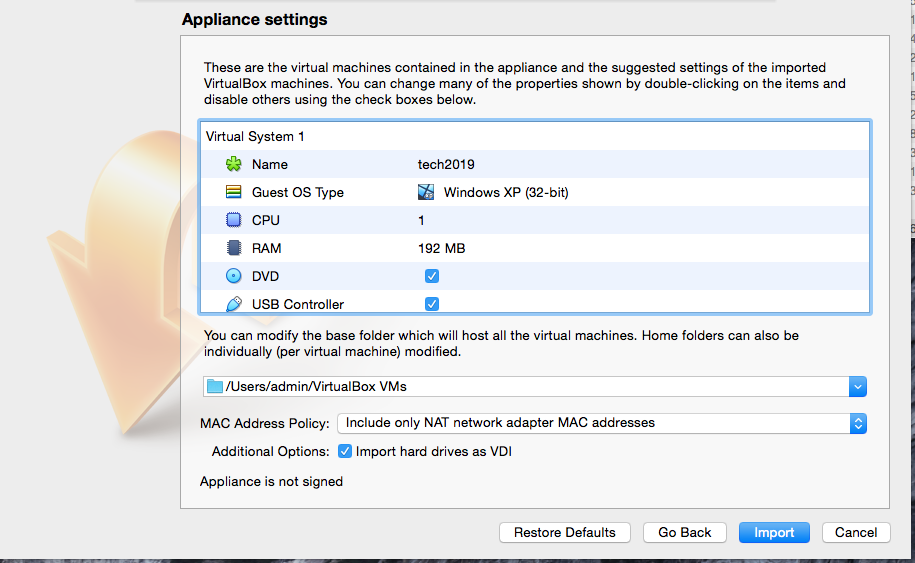Screen dimensions: 915x563
Task: Click the Appliance settings heading
Action: (x=254, y=19)
